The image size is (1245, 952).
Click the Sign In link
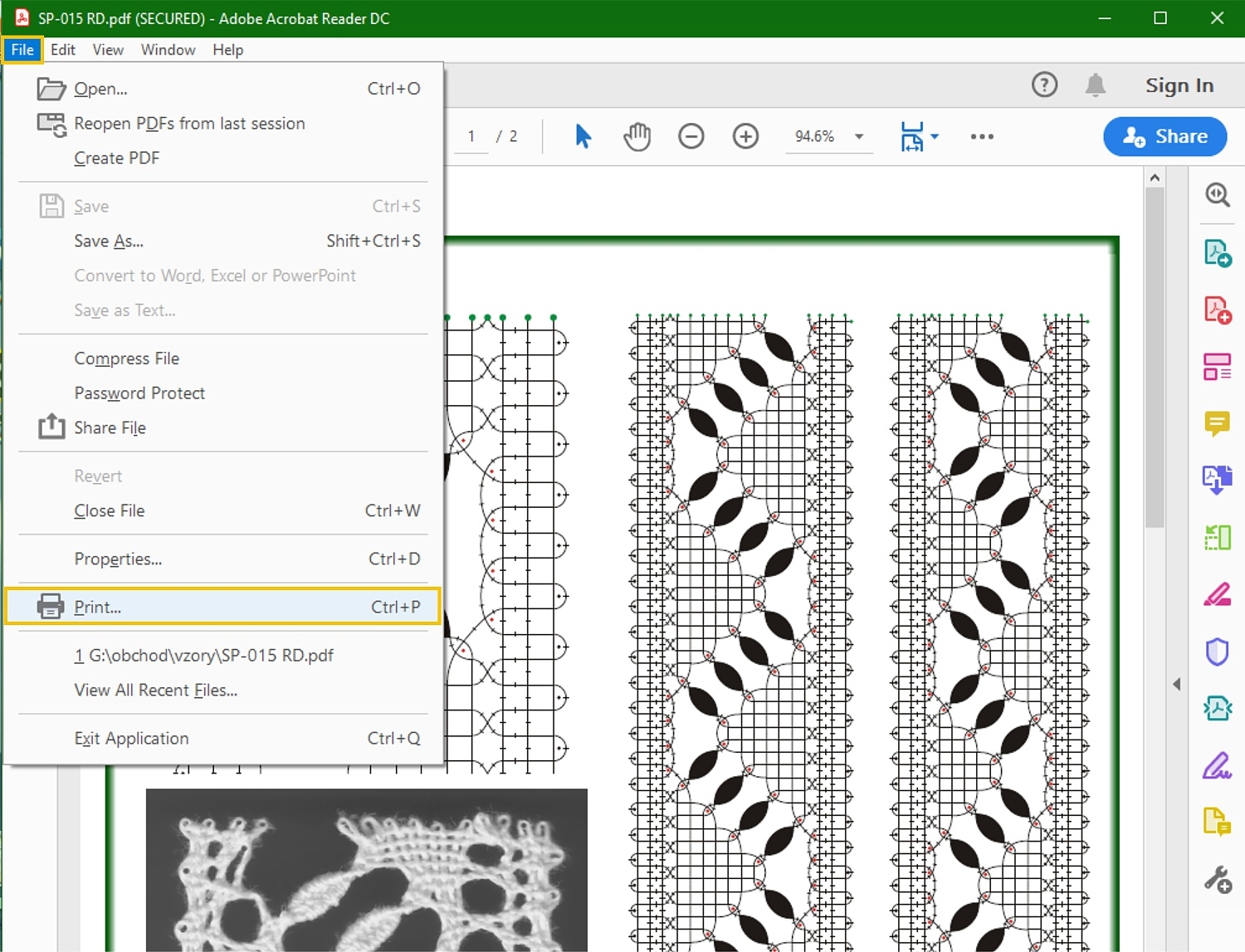[1179, 85]
